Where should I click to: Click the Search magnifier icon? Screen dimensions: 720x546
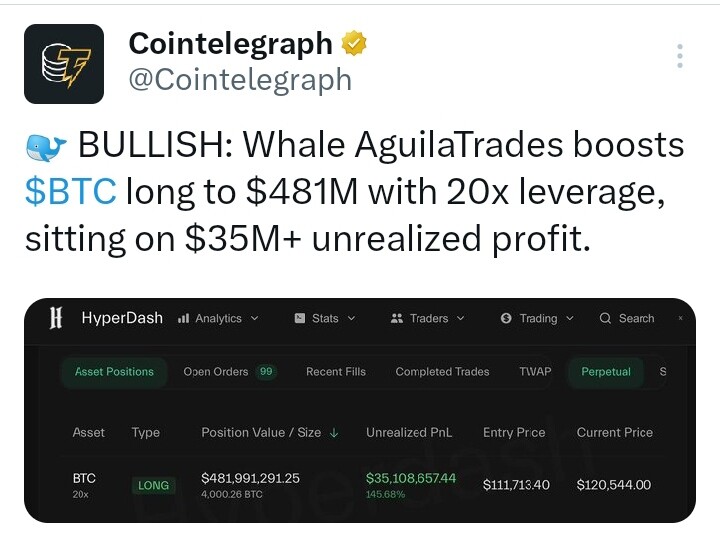pyautogui.click(x=605, y=318)
